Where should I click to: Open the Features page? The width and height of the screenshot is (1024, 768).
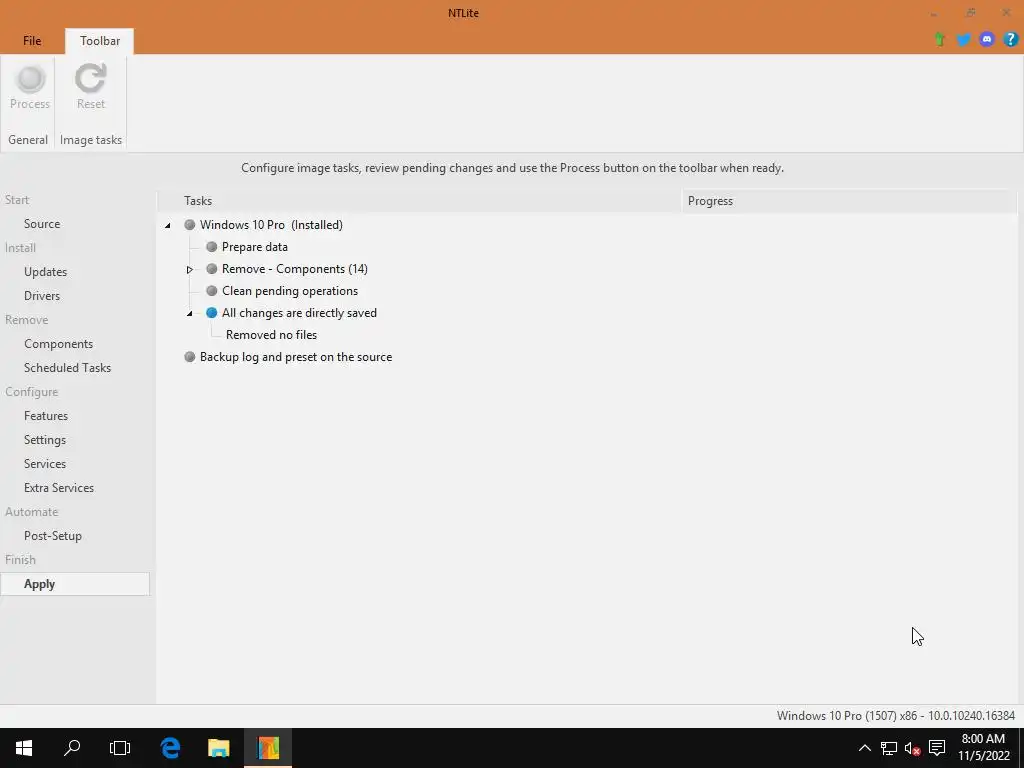click(46, 416)
